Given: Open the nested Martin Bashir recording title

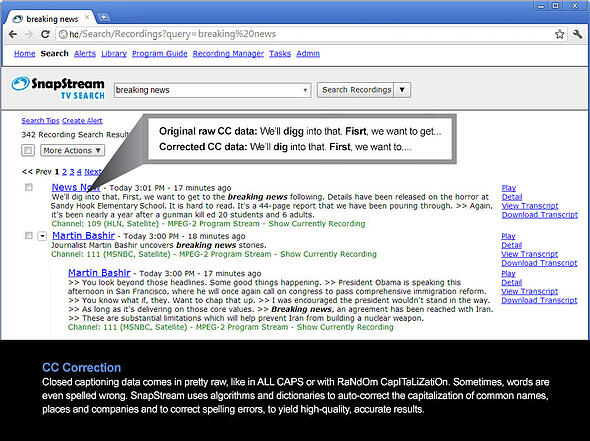Looking at the screenshot, I should [x=99, y=273].
